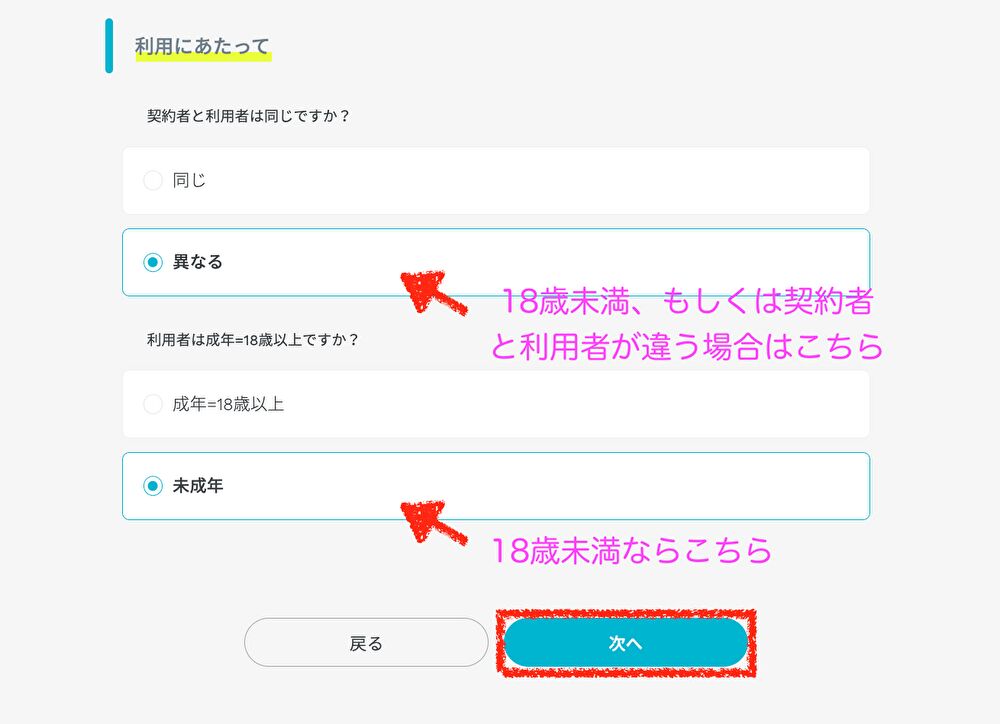Click the red arrow pointing at 未成年

click(432, 520)
